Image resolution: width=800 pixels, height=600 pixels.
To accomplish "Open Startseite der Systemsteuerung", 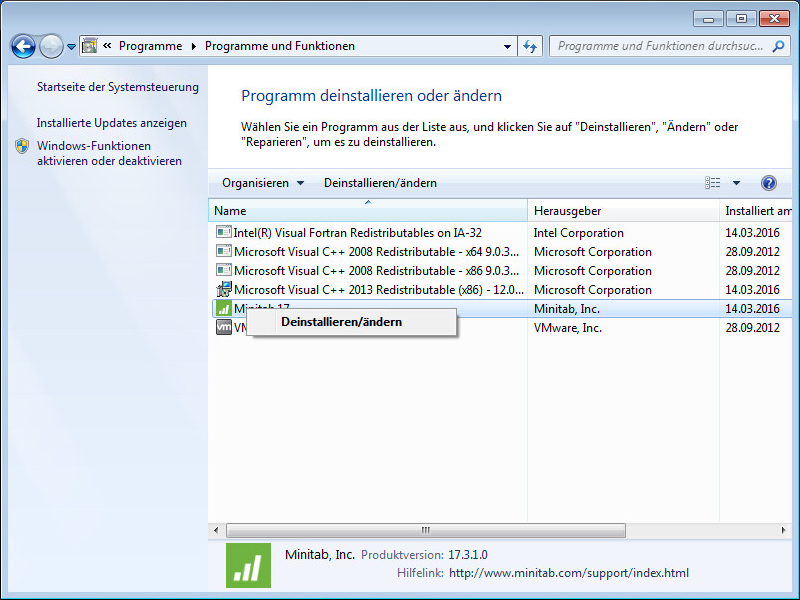I will [118, 87].
